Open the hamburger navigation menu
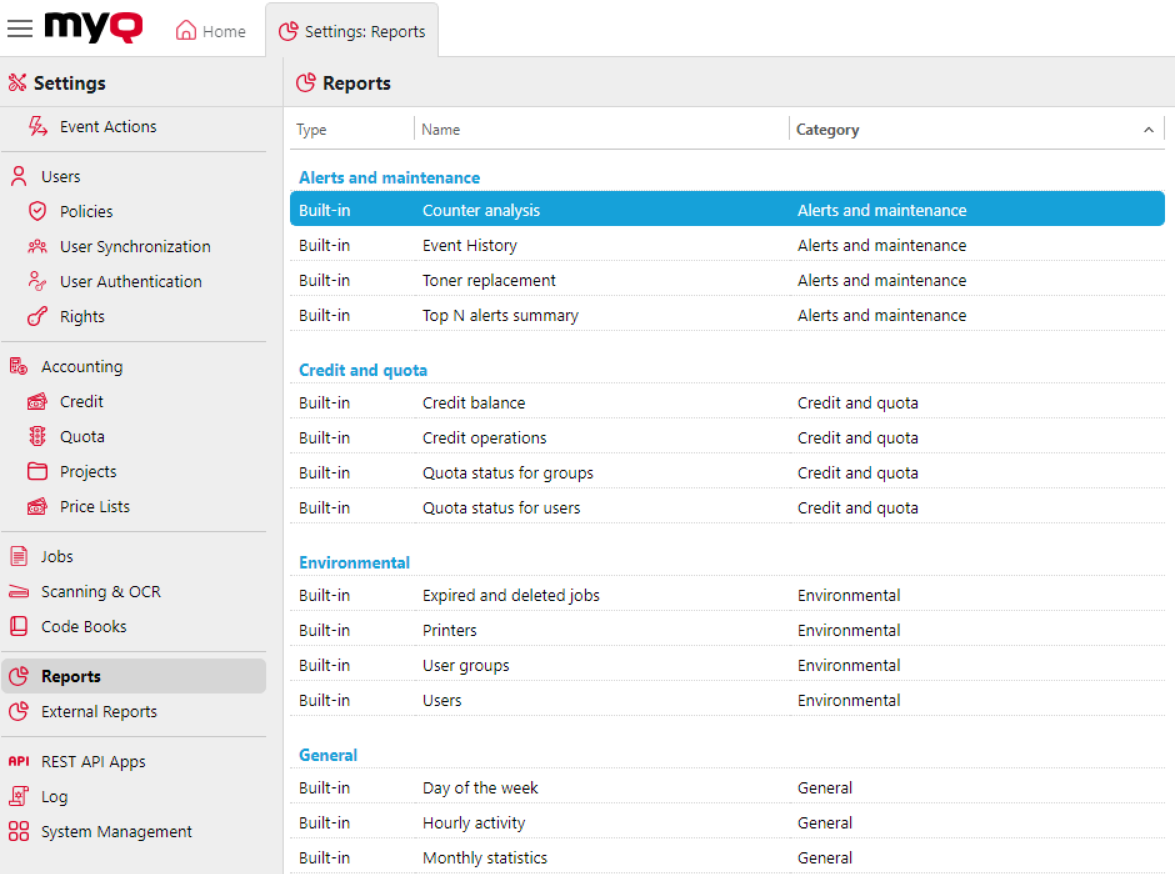 pyautogui.click(x=20, y=28)
